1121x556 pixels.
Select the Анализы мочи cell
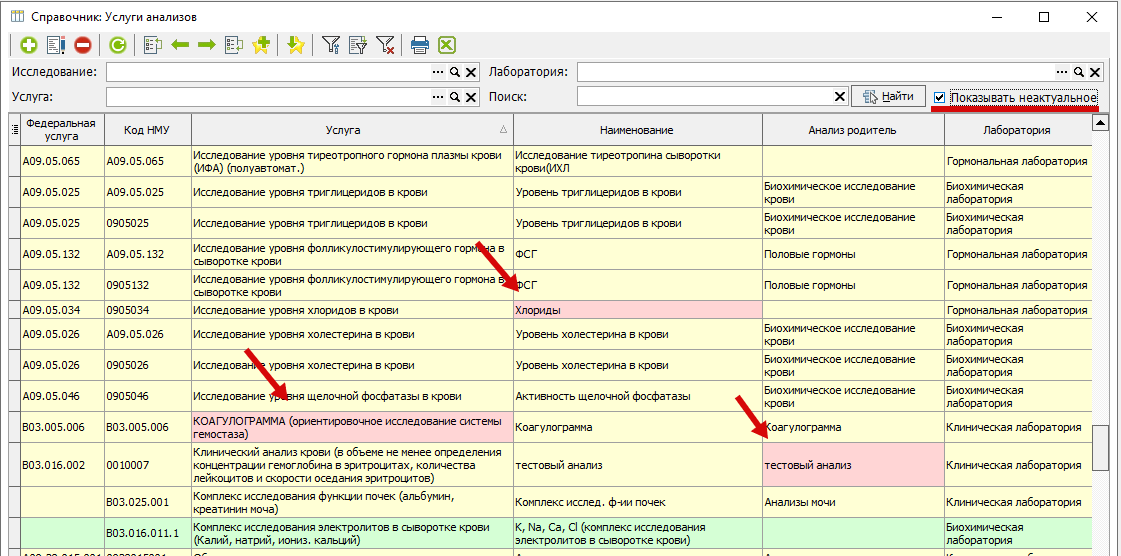point(853,502)
